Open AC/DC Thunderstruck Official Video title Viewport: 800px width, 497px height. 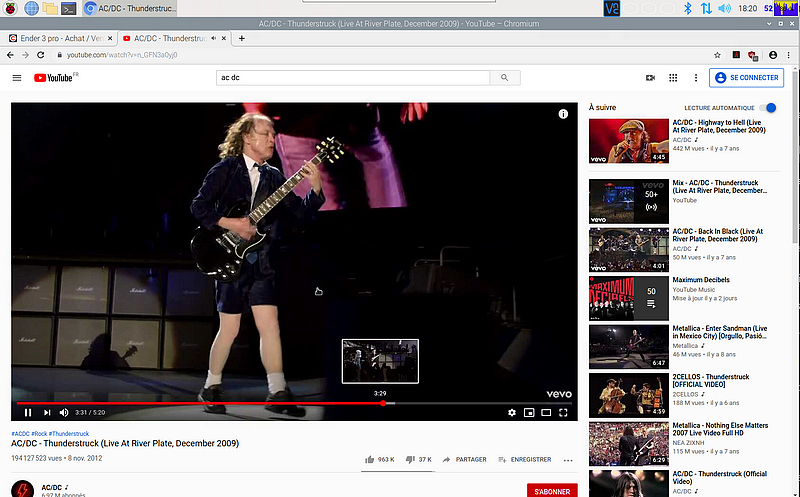pyautogui.click(x=719, y=478)
